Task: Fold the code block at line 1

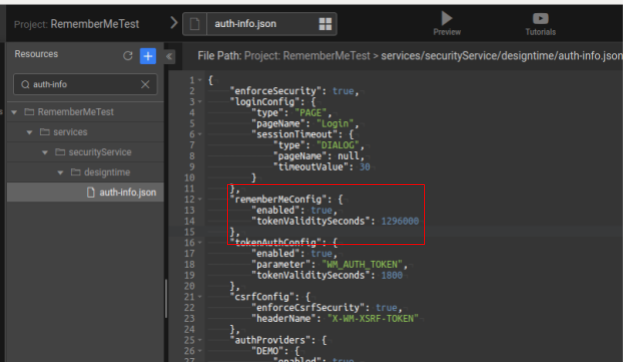Action: click(200, 80)
